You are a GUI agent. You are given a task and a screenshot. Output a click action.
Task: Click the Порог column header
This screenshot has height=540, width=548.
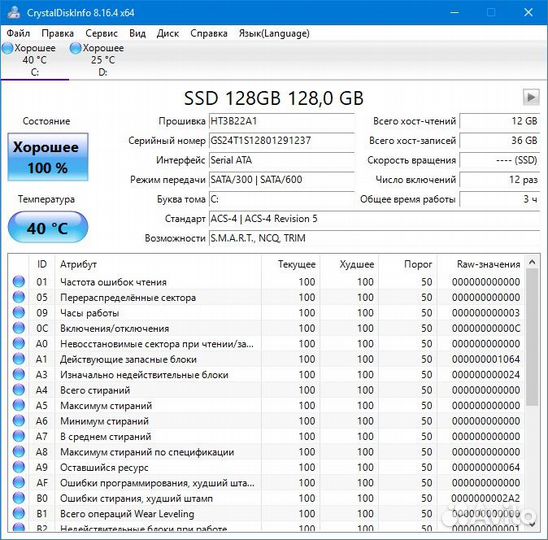pos(408,264)
